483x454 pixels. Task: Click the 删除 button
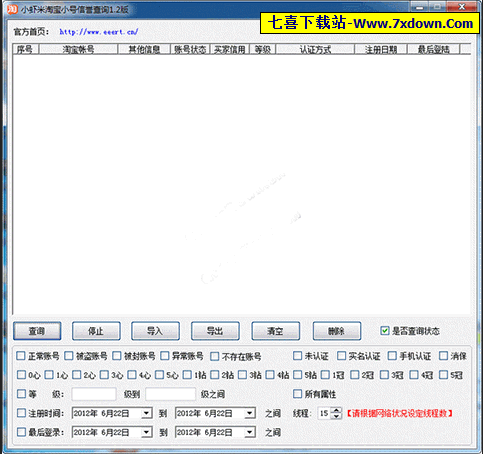click(x=337, y=331)
